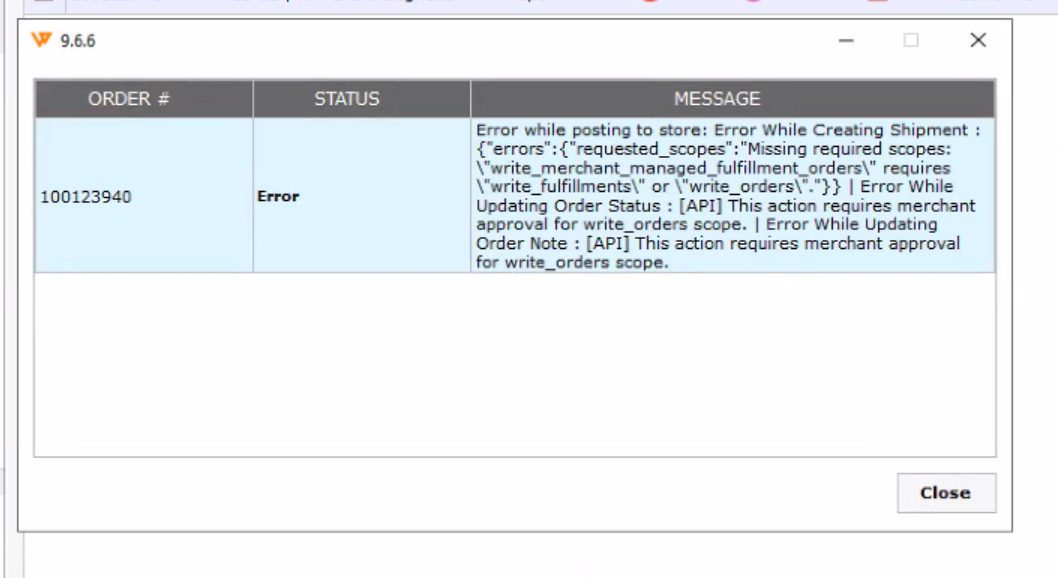Minimize the 9.6.6 dialog window
This screenshot has width=1058, height=578.
846,40
